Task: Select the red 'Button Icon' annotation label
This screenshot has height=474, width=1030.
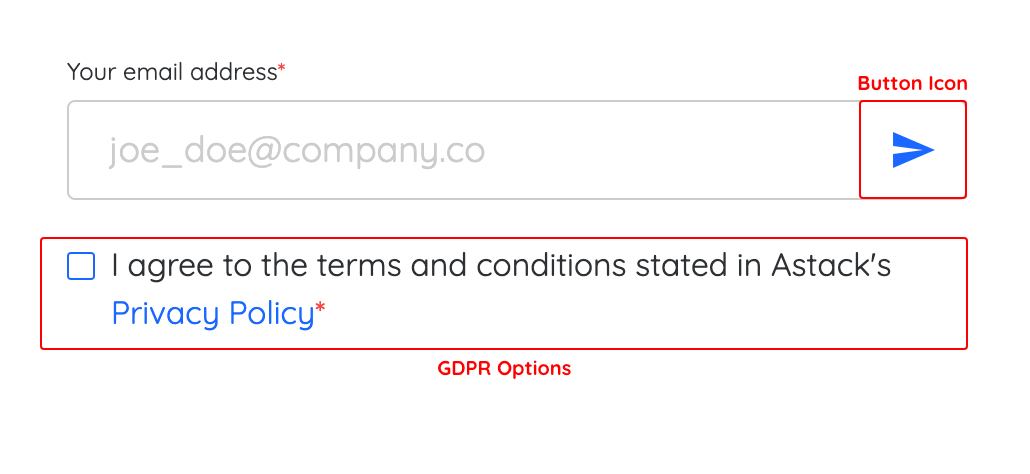Action: [x=912, y=84]
